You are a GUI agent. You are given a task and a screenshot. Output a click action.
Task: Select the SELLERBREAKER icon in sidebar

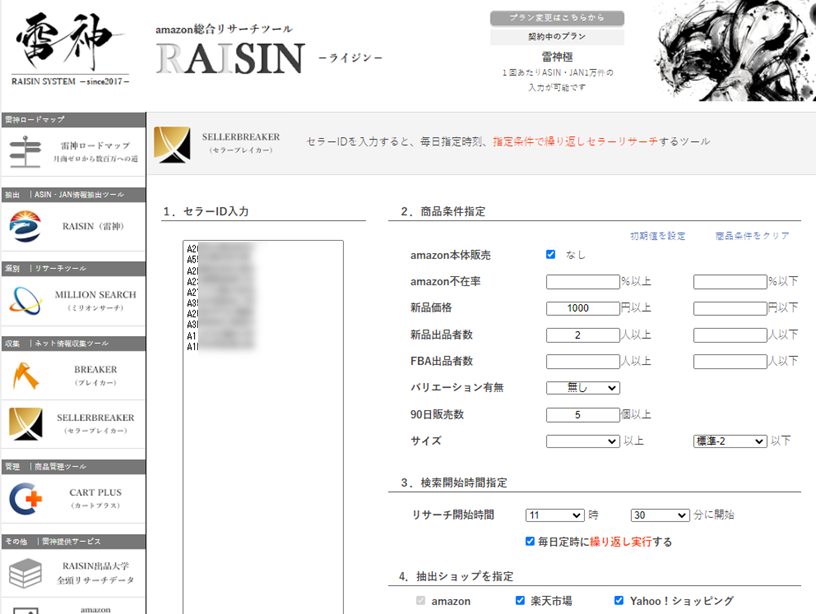click(26, 424)
